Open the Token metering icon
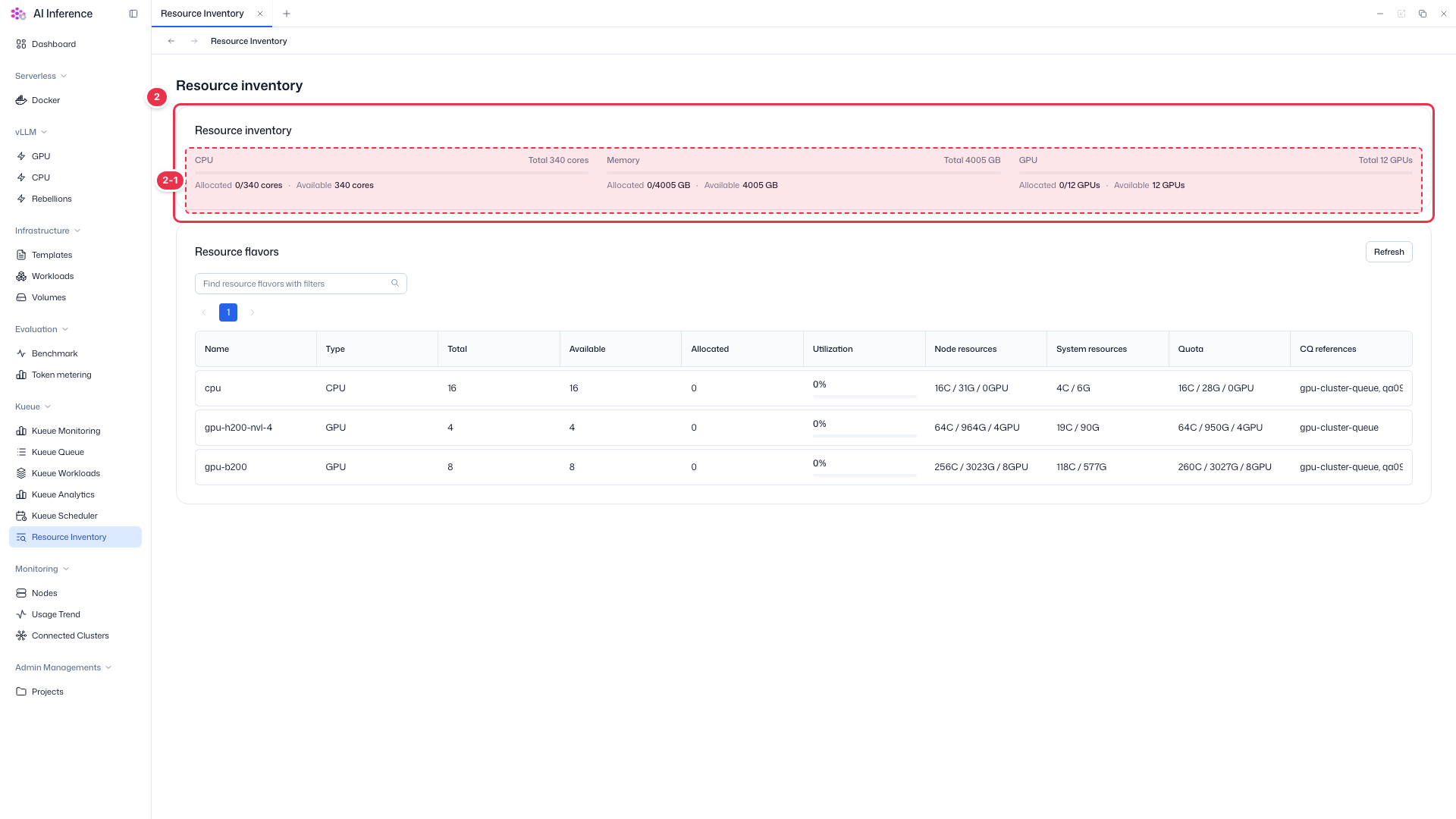The image size is (1456, 819). (21, 375)
